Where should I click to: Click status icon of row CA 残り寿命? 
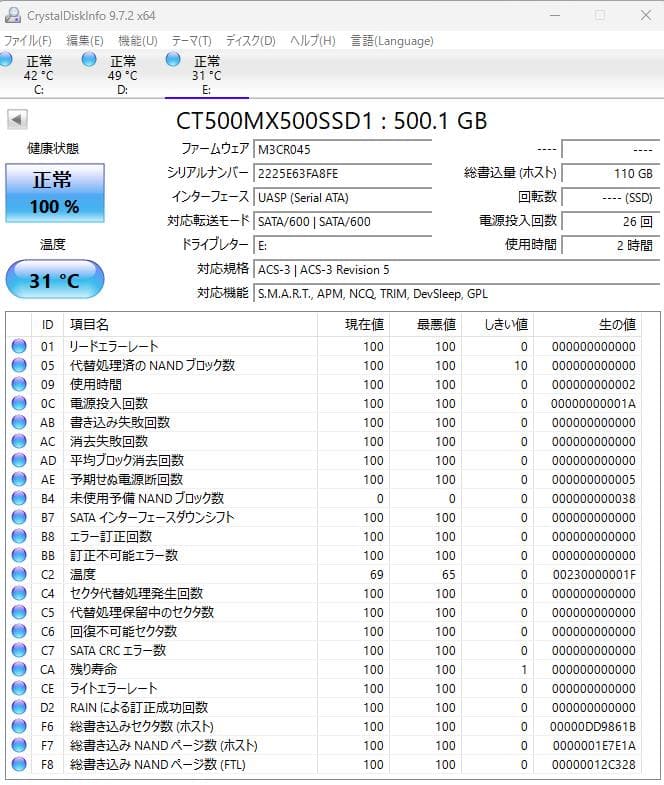19,669
